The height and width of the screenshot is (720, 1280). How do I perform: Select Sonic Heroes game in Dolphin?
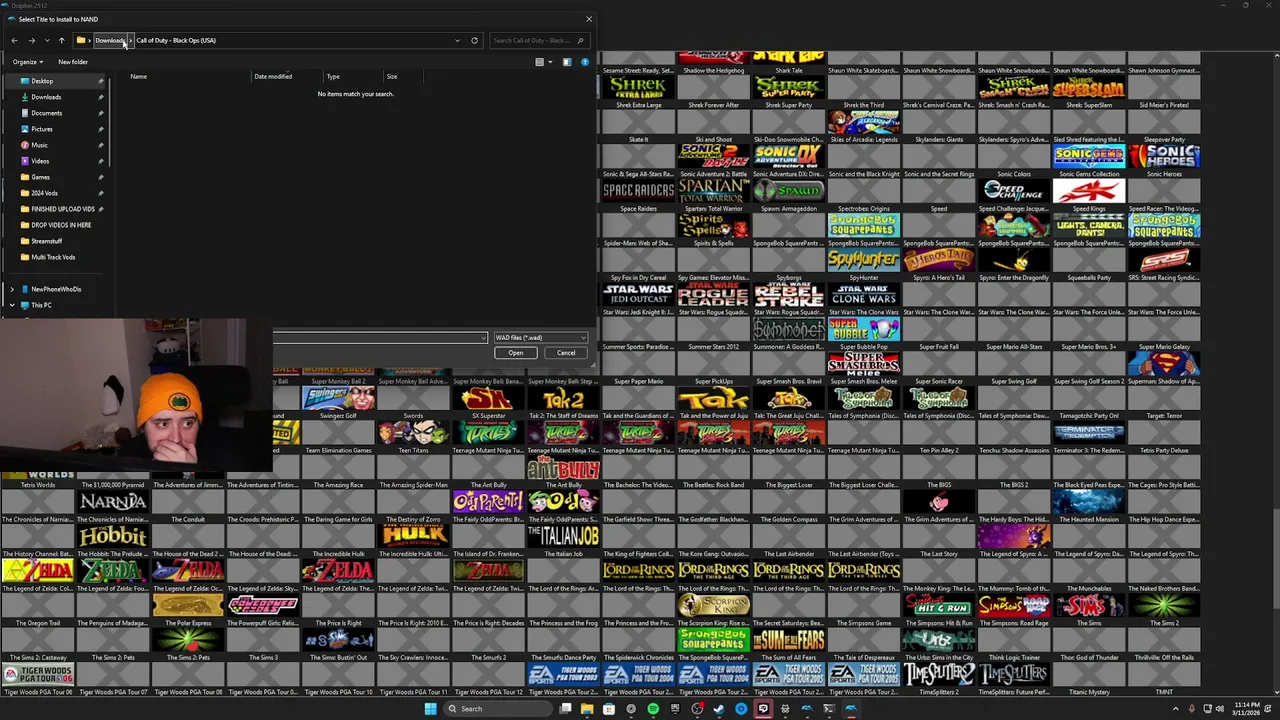(x=1164, y=160)
